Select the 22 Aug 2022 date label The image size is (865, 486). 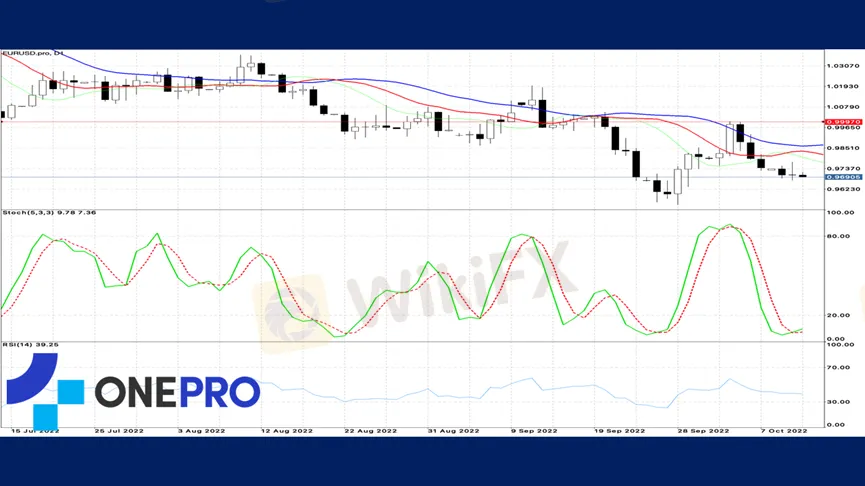point(371,431)
